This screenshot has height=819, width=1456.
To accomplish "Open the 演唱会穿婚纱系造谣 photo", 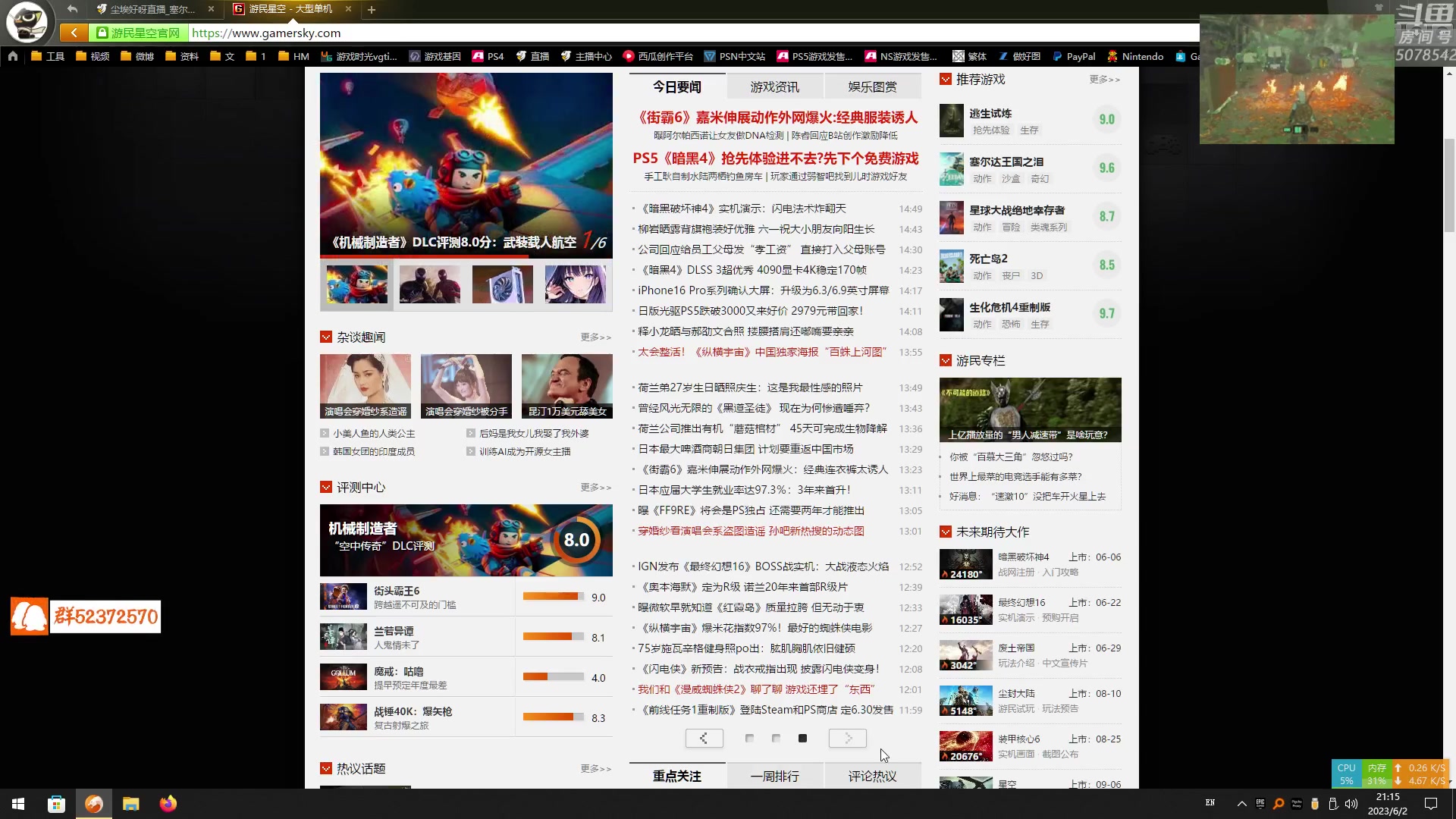I will click(366, 386).
